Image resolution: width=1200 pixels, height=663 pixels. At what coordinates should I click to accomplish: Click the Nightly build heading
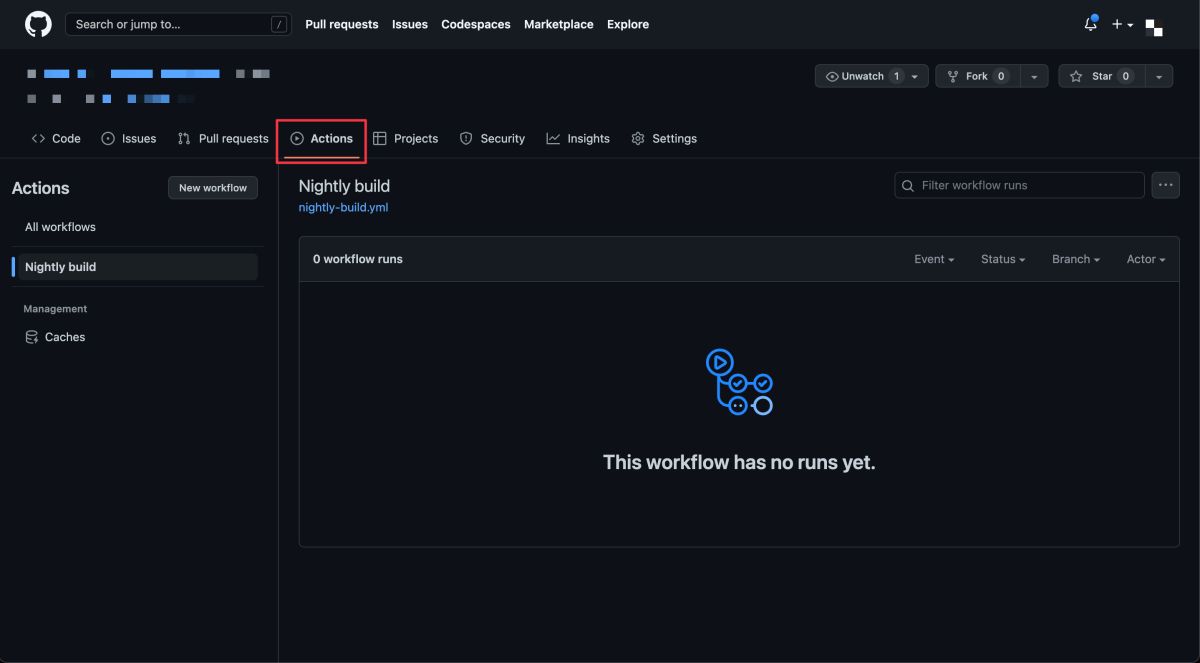[x=344, y=186]
